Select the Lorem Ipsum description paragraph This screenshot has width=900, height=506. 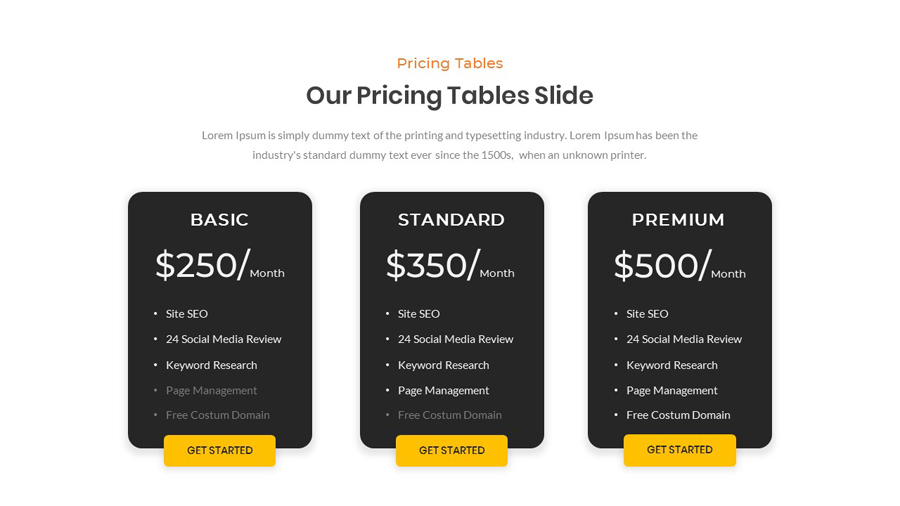pyautogui.click(x=450, y=145)
